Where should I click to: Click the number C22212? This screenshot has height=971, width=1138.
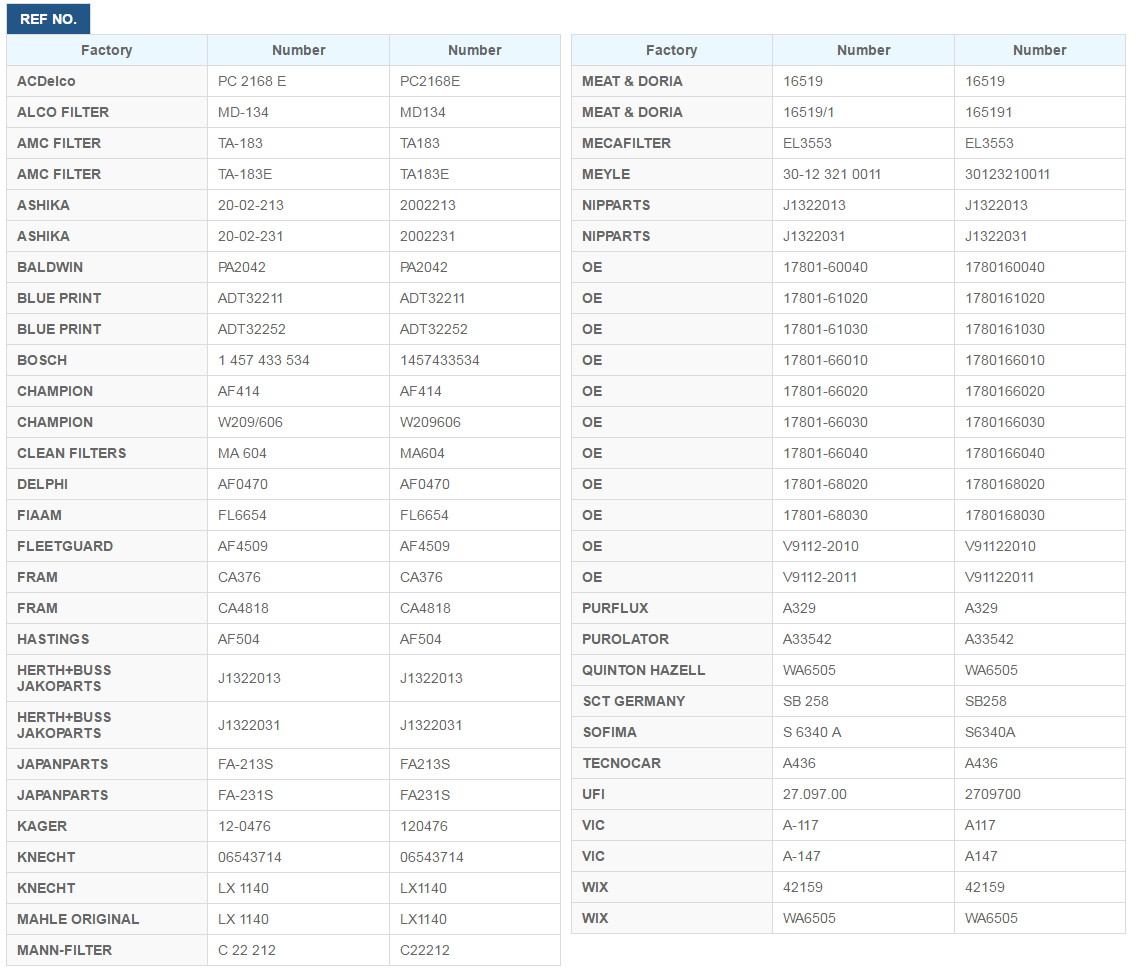tap(425, 951)
